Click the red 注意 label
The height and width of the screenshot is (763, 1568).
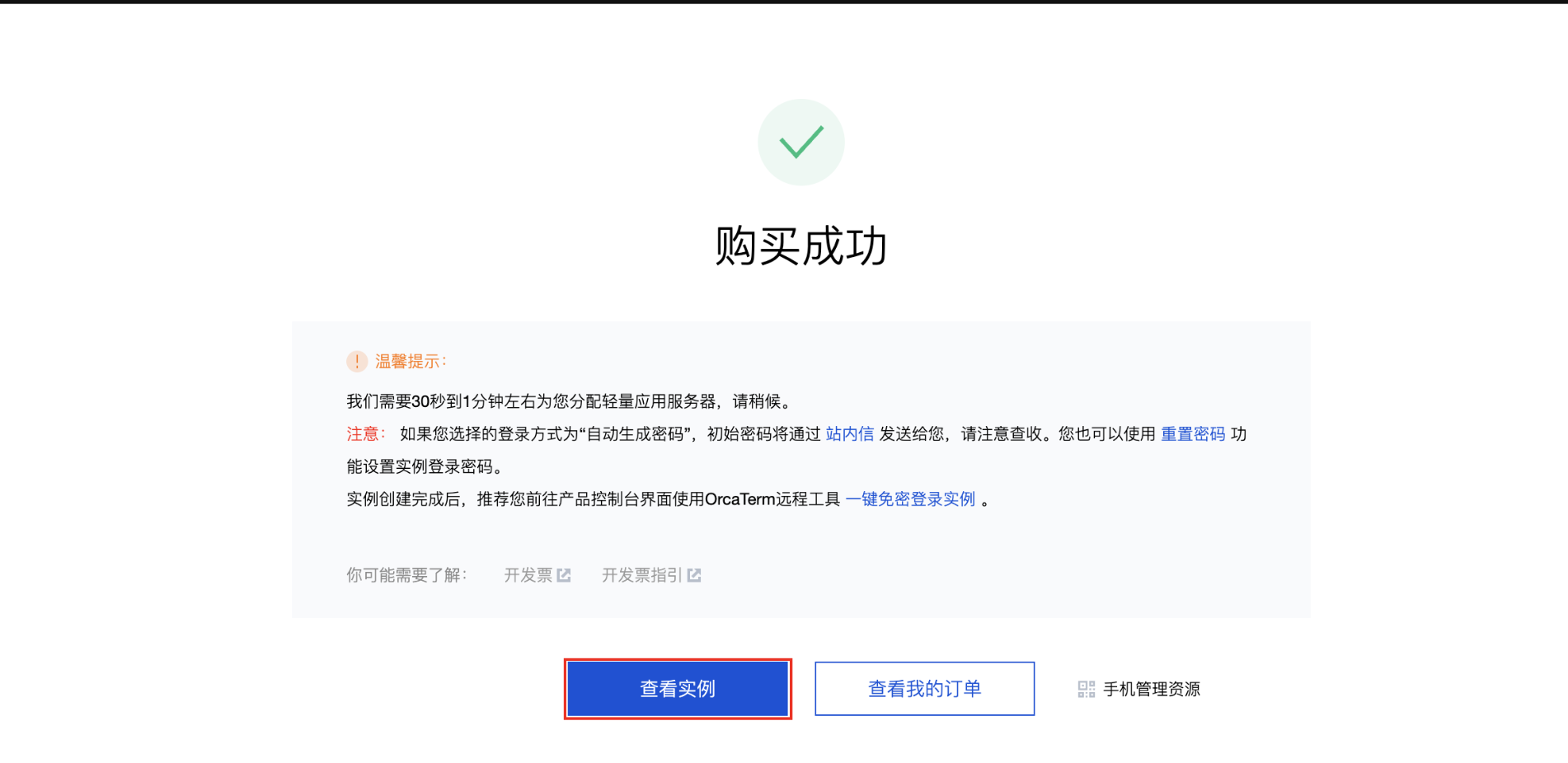tap(365, 434)
